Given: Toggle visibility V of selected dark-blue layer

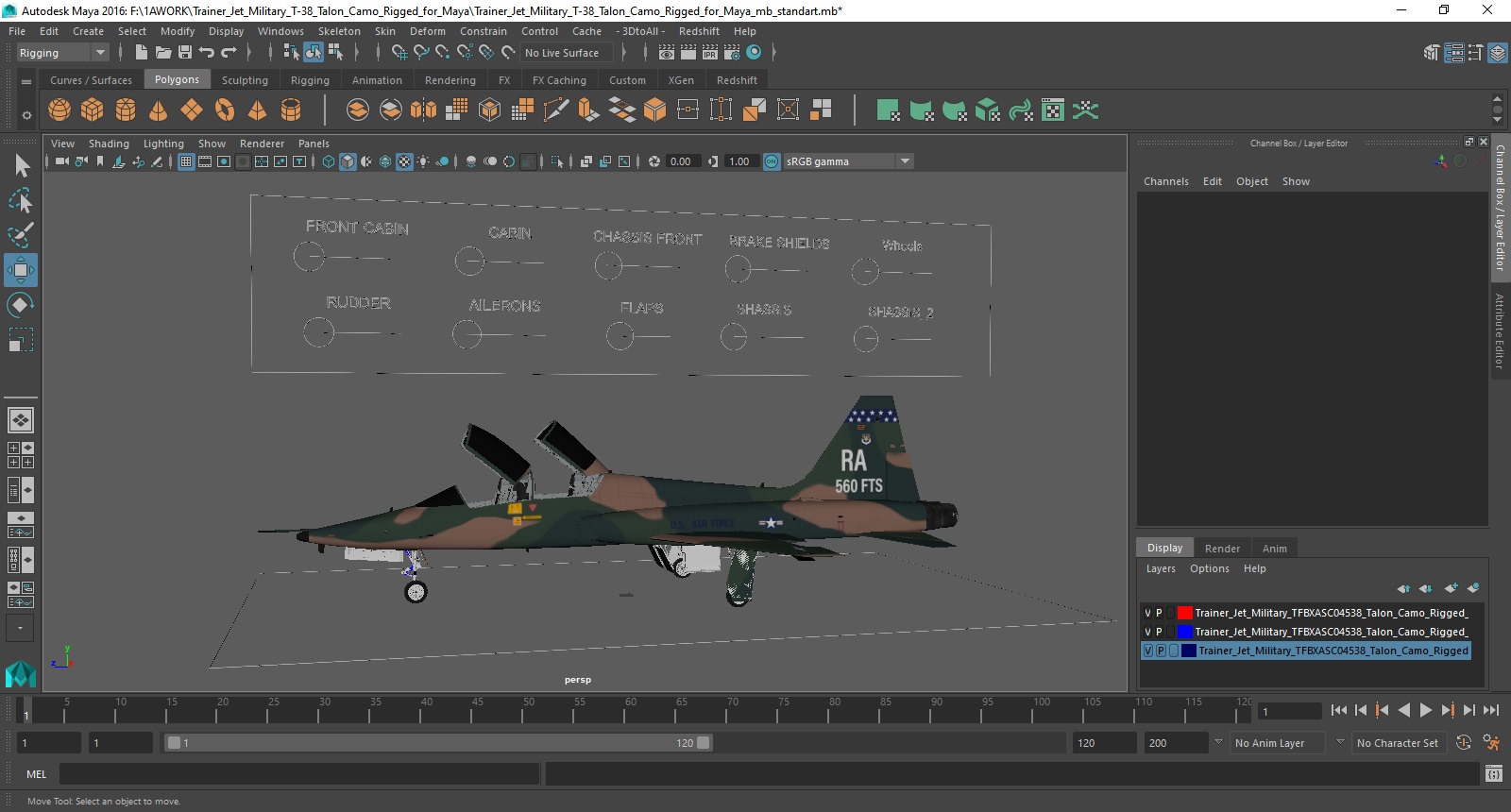Looking at the screenshot, I should click(1148, 651).
